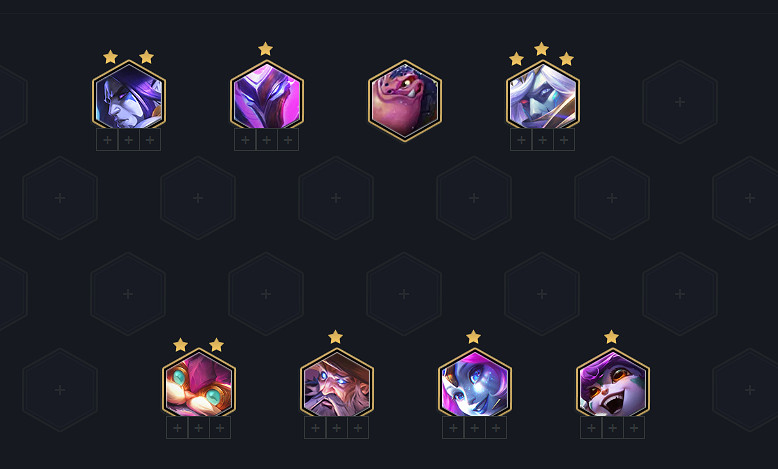Select the two-star purple-skinned male champion

tap(129, 96)
